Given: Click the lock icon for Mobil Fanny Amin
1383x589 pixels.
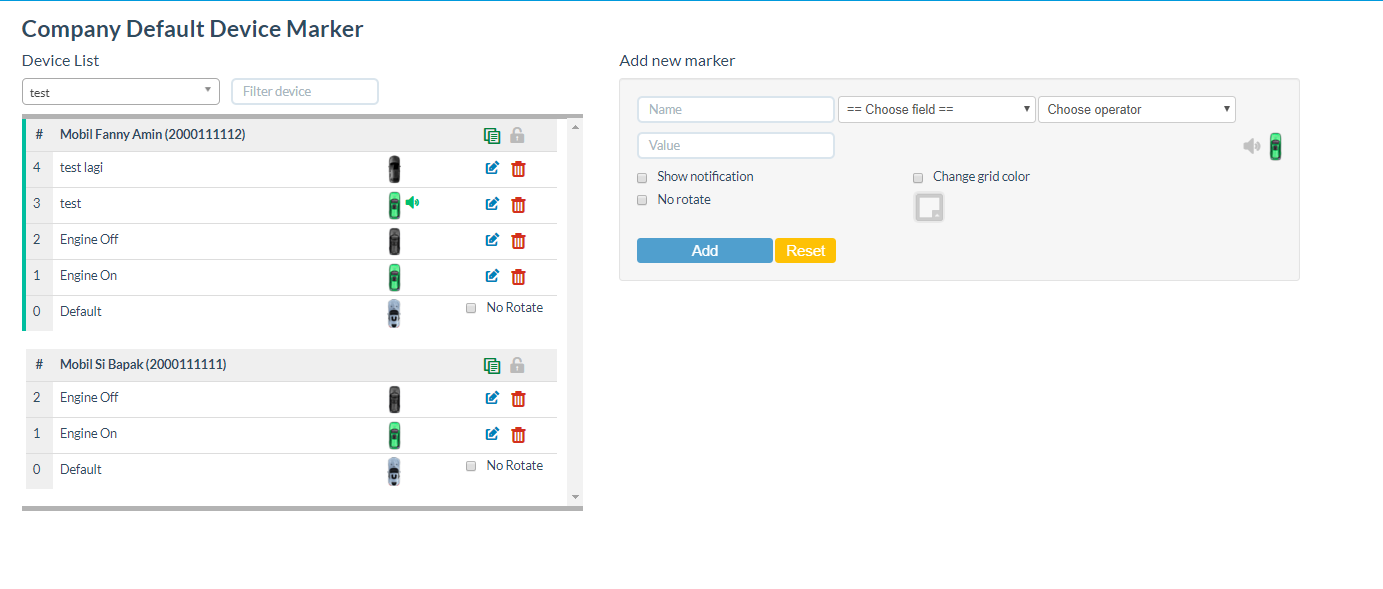Looking at the screenshot, I should [517, 135].
